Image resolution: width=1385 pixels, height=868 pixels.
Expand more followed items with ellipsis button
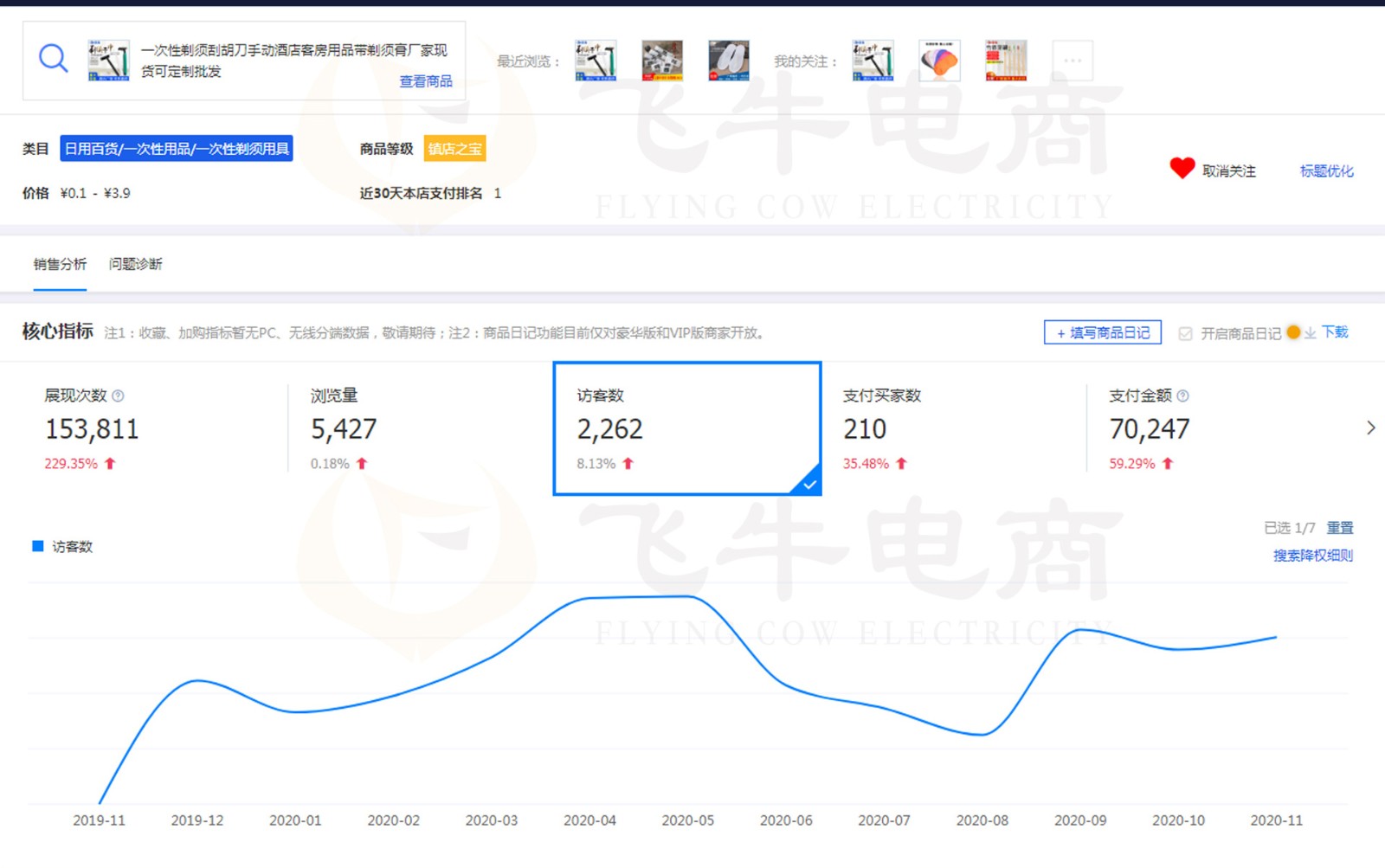click(x=1073, y=61)
